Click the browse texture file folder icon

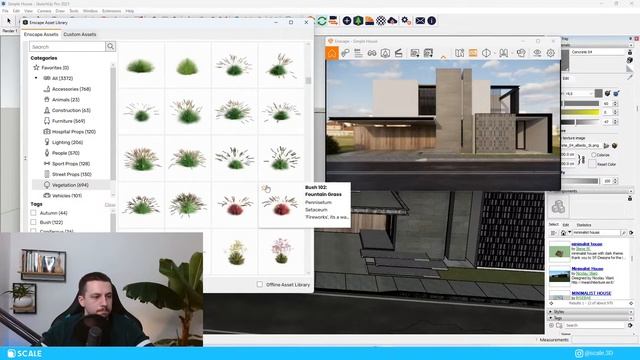(x=607, y=145)
